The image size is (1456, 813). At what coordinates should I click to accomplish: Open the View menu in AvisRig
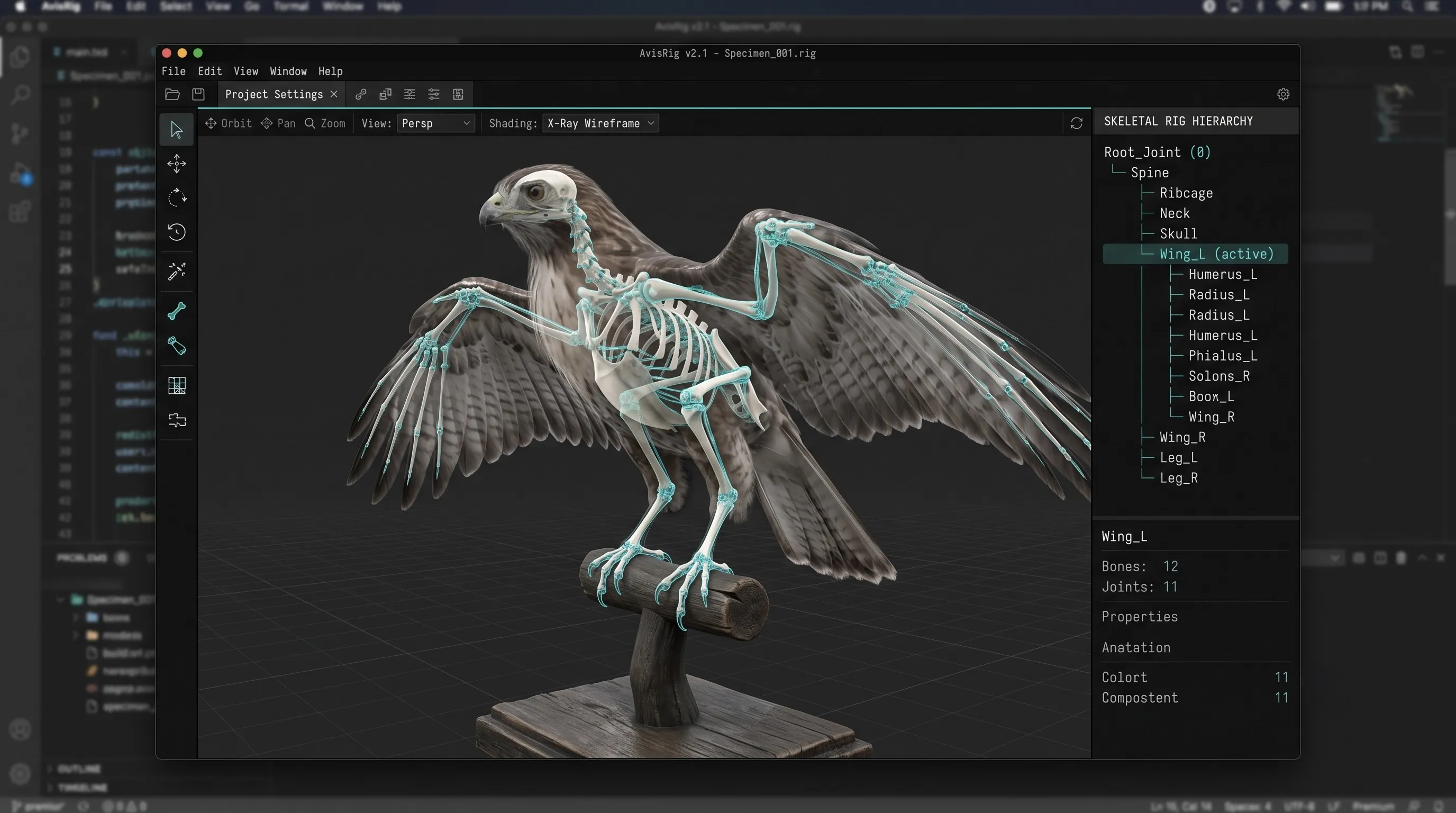point(246,71)
